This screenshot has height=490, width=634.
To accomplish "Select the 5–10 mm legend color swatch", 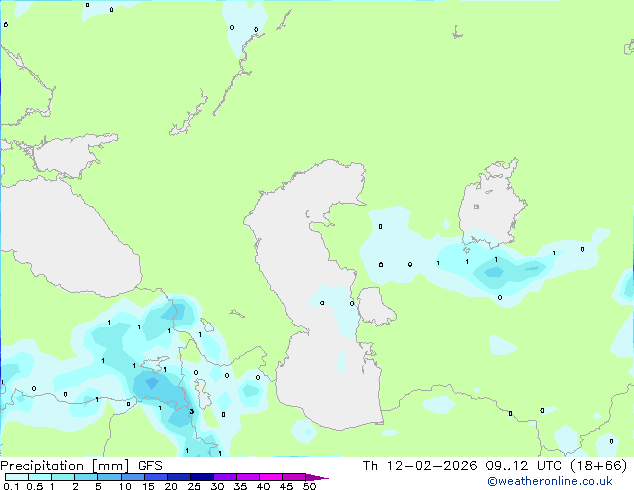I will [109, 477].
